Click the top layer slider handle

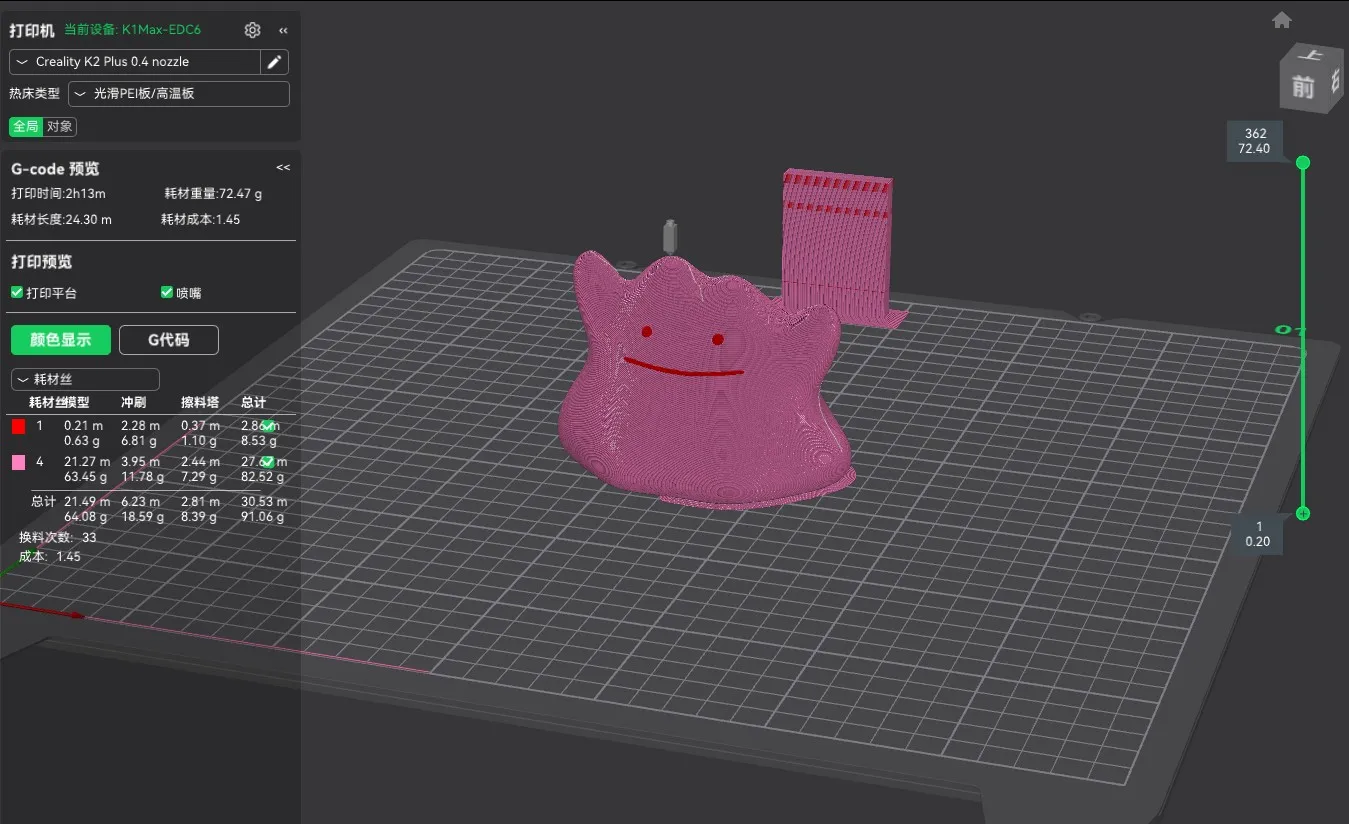point(1303,162)
